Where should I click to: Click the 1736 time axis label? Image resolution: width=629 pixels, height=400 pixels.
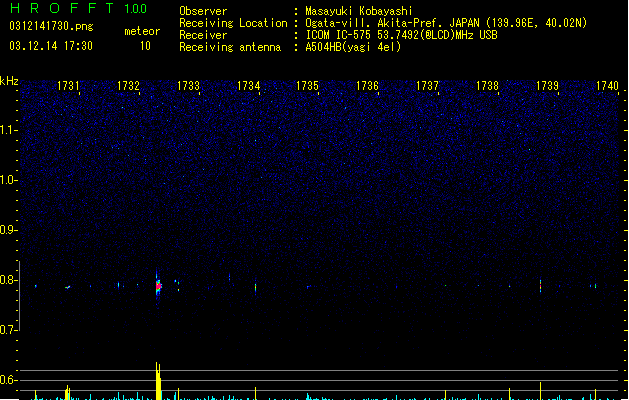click(x=367, y=86)
